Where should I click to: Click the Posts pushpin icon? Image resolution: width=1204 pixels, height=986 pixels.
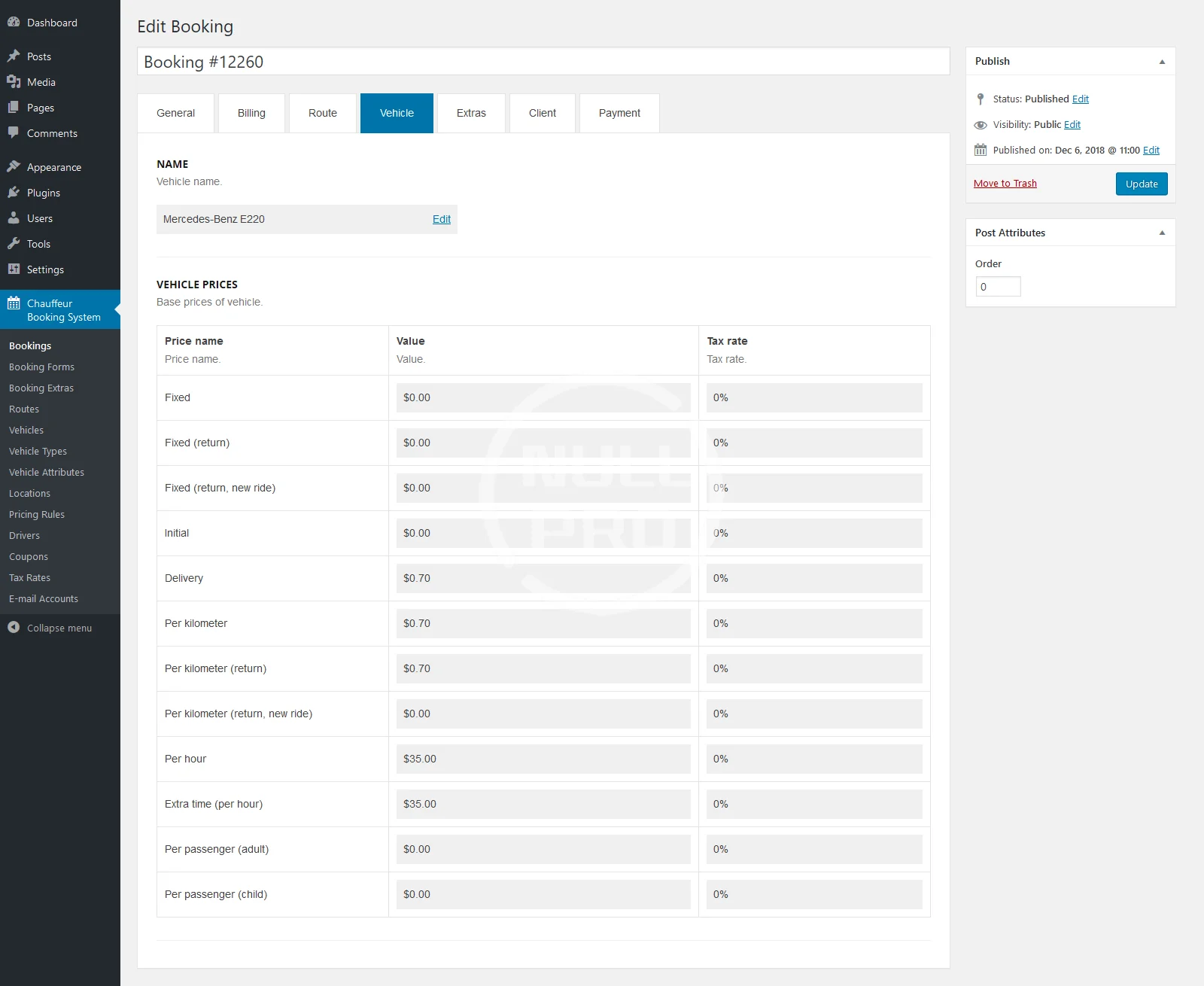tap(14, 56)
